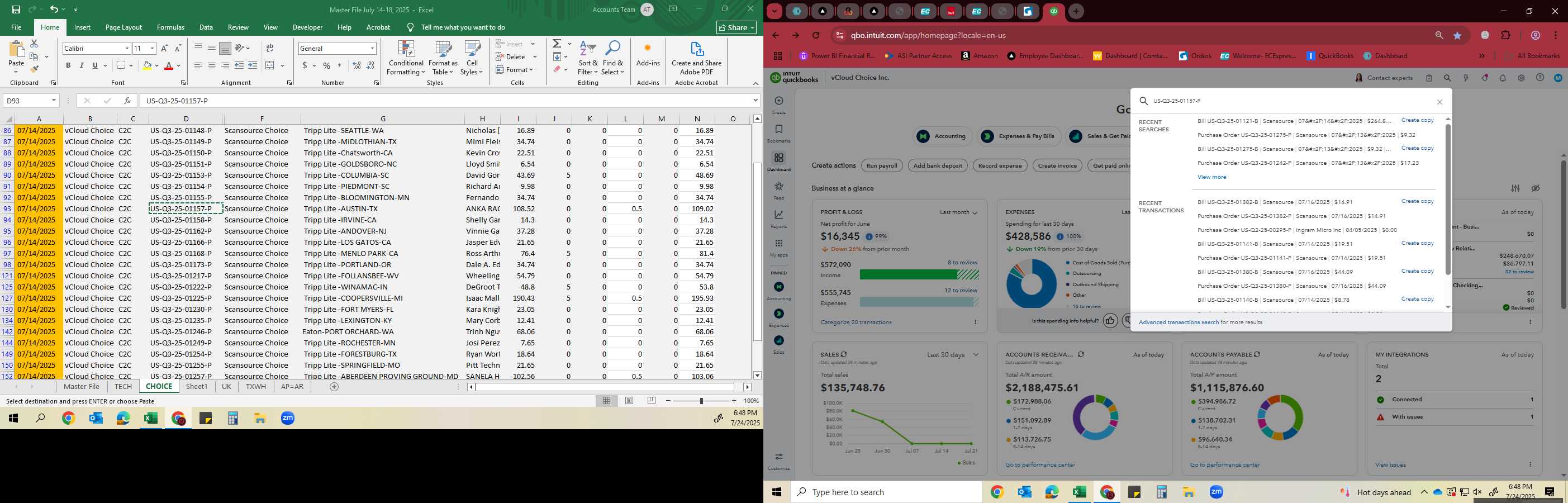The width and height of the screenshot is (1568, 503).
Task: Click Share button in Excel
Action: pyautogui.click(x=736, y=27)
